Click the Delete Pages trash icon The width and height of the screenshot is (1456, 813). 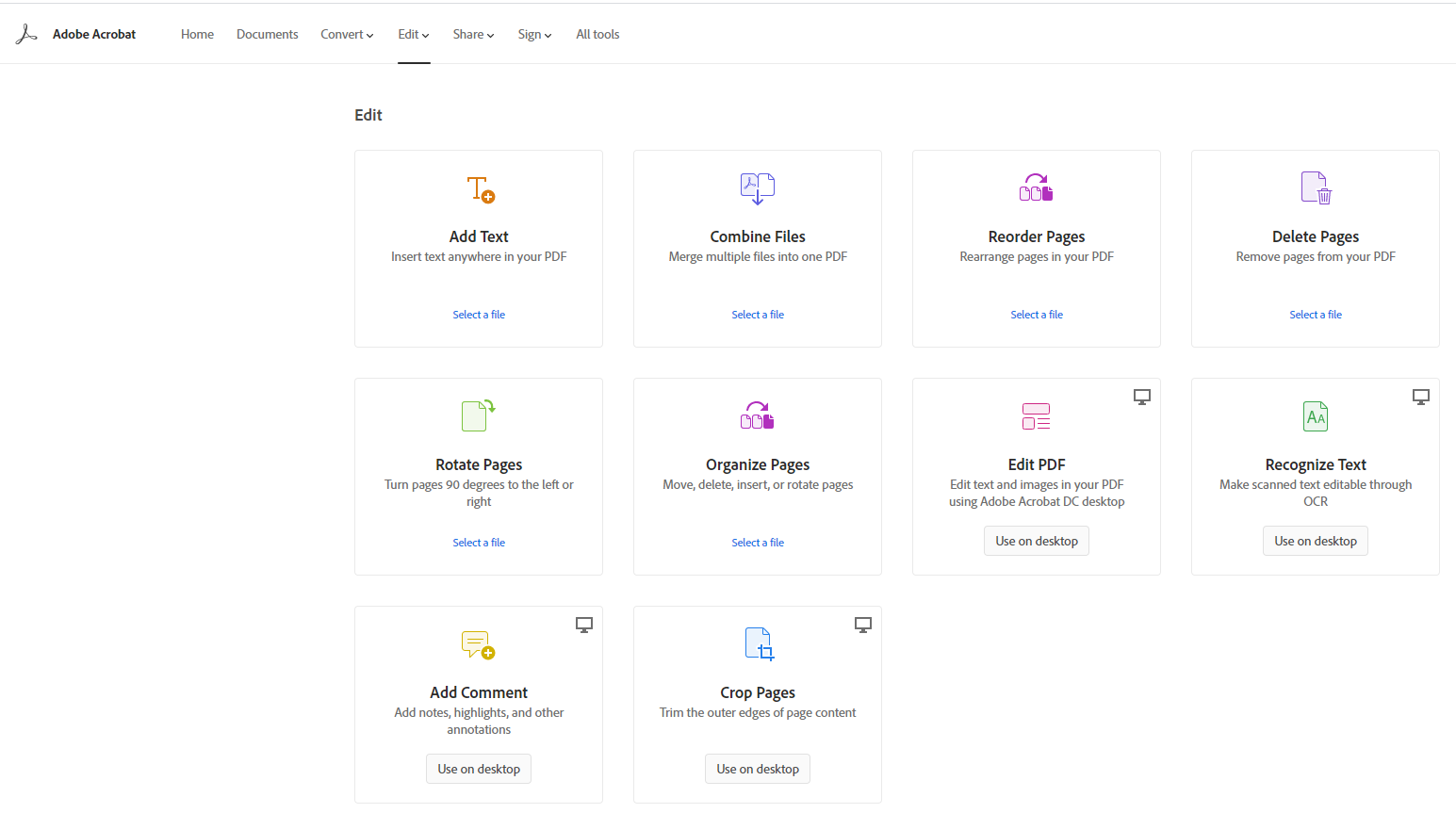click(1316, 188)
